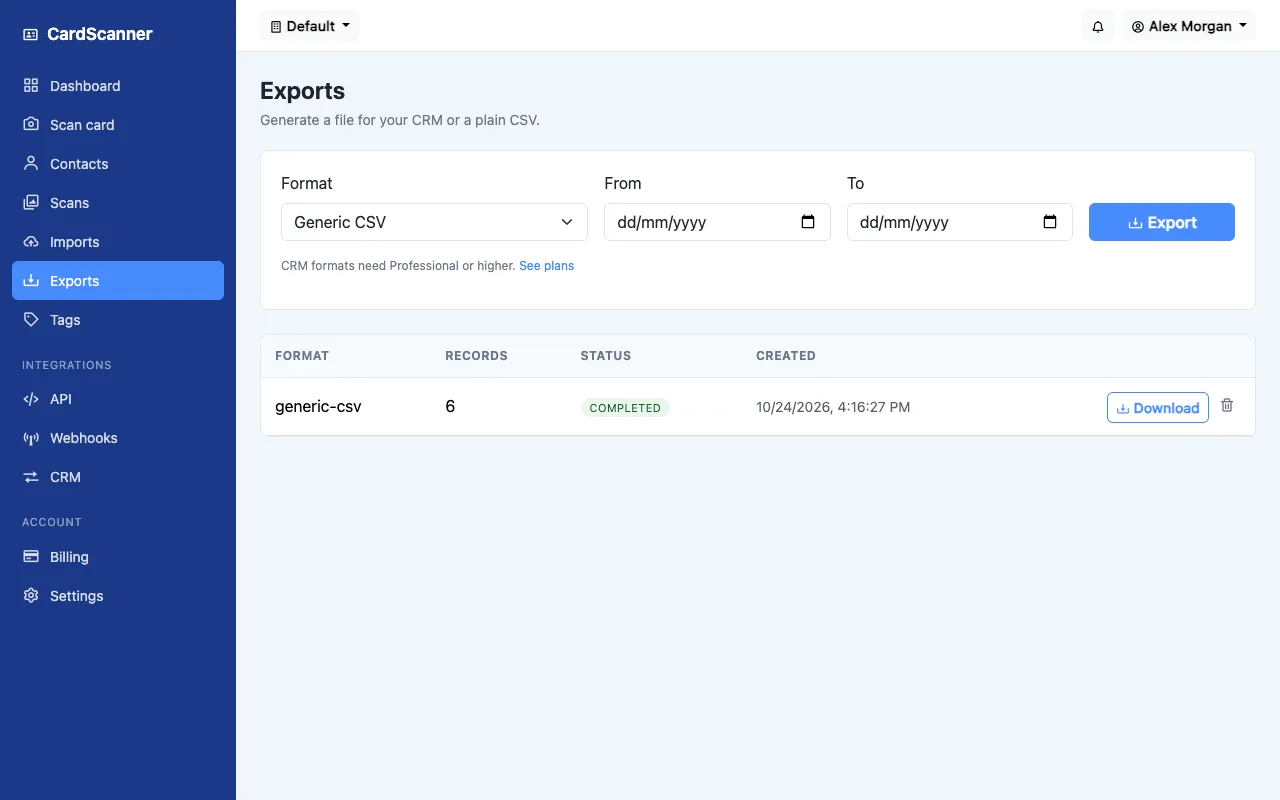Open notifications bell
Screen dimensions: 1280x800
pyautogui.click(x=1098, y=26)
